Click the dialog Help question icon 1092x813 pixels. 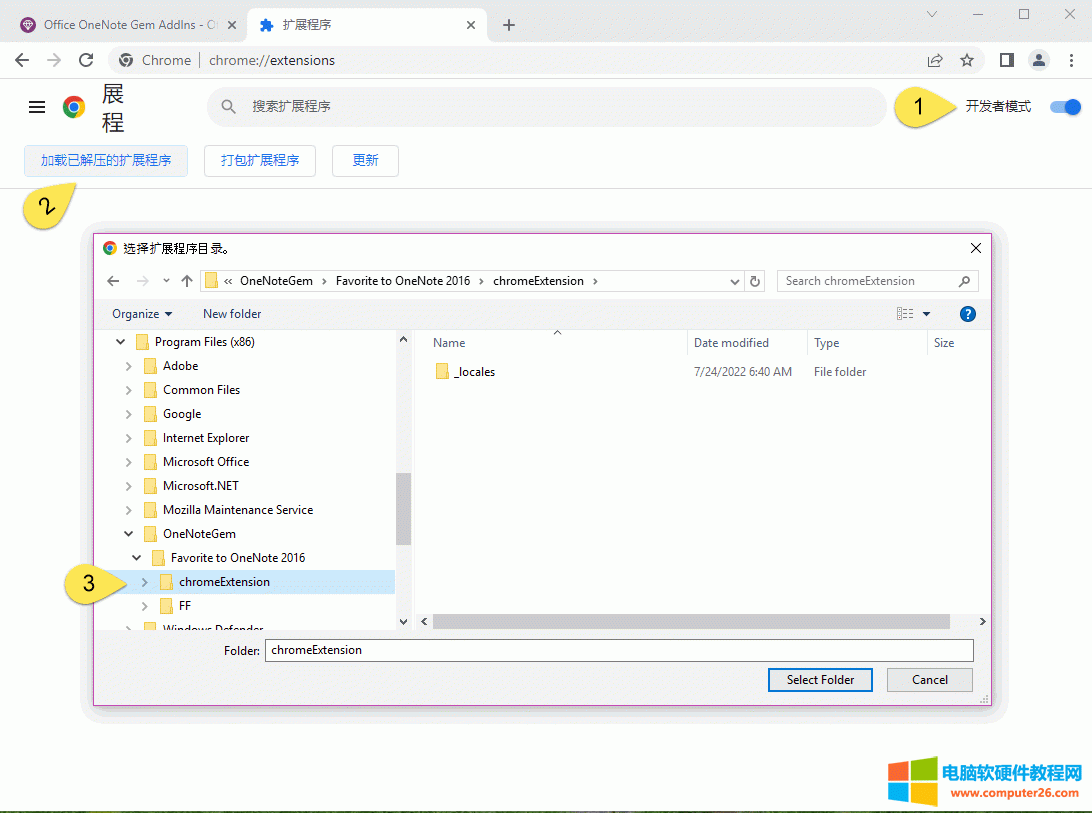(x=967, y=314)
